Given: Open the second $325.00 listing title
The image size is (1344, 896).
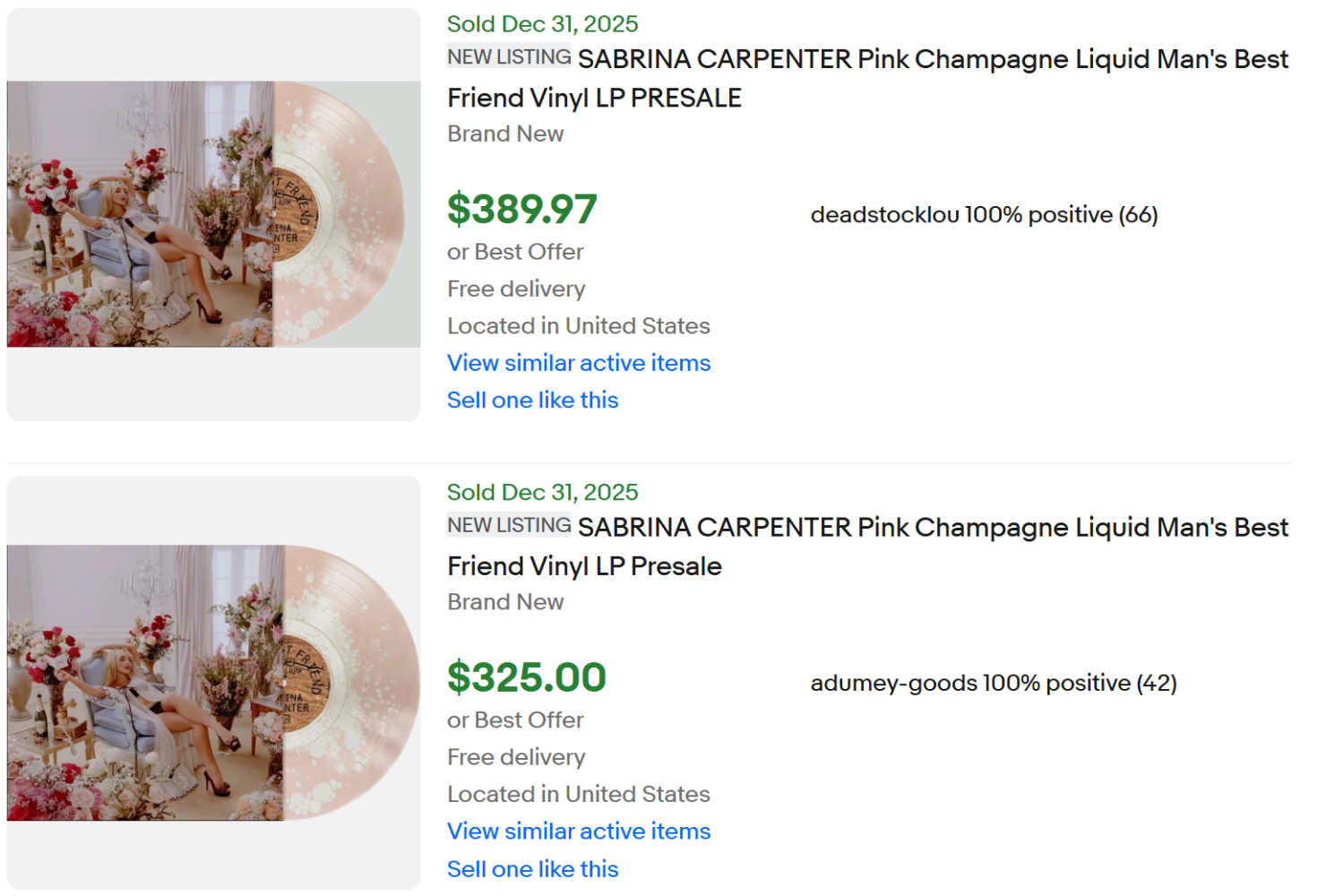Looking at the screenshot, I should (865, 547).
